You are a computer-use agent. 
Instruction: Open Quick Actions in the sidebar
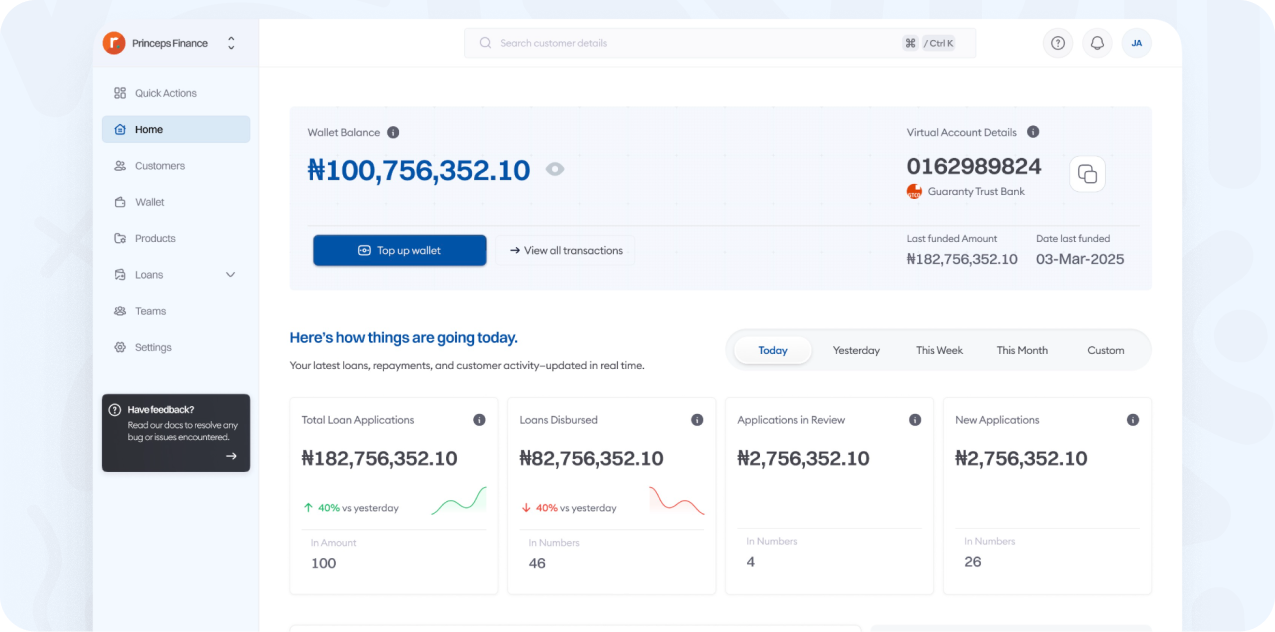(165, 93)
